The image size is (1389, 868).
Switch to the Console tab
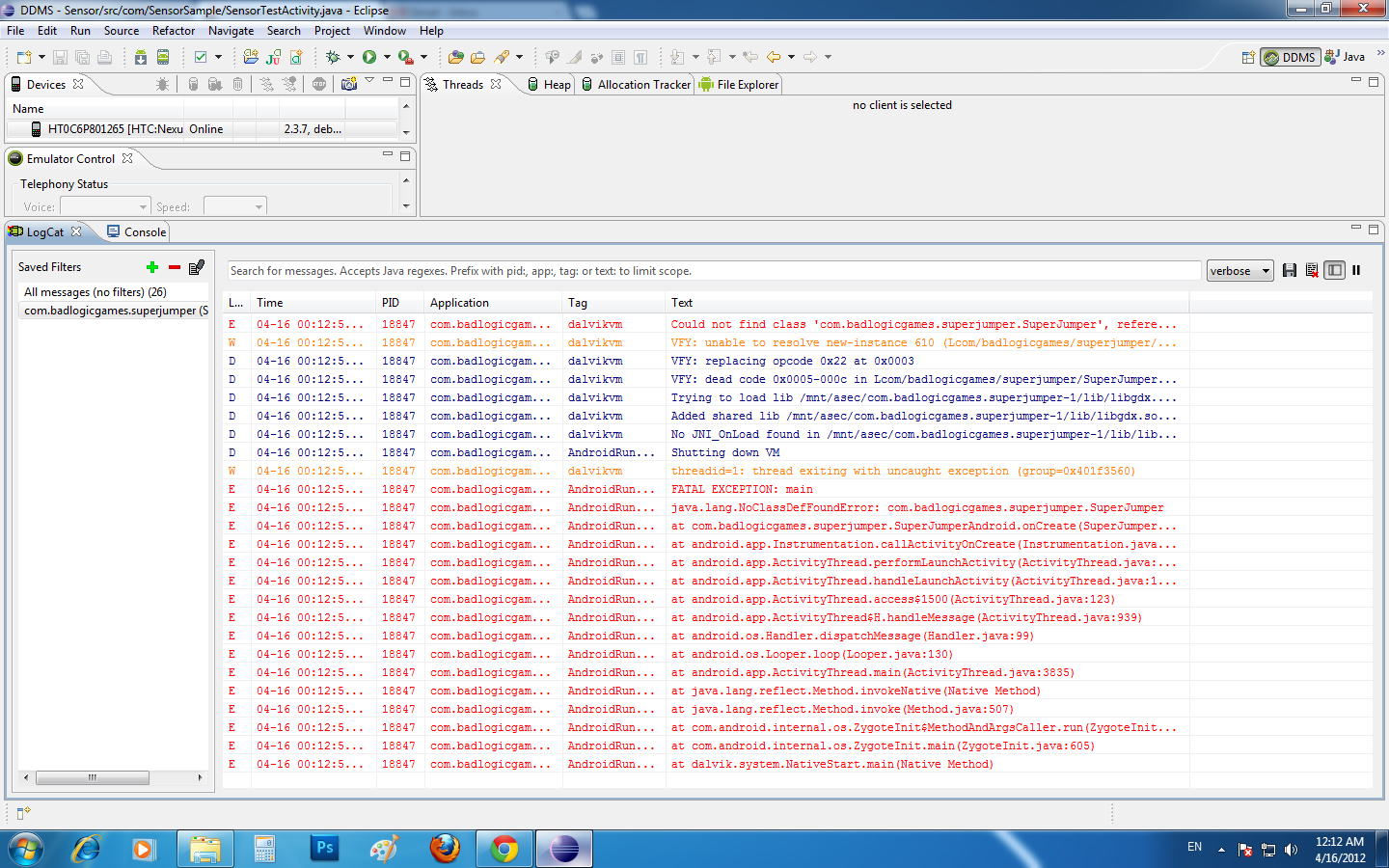click(x=136, y=232)
